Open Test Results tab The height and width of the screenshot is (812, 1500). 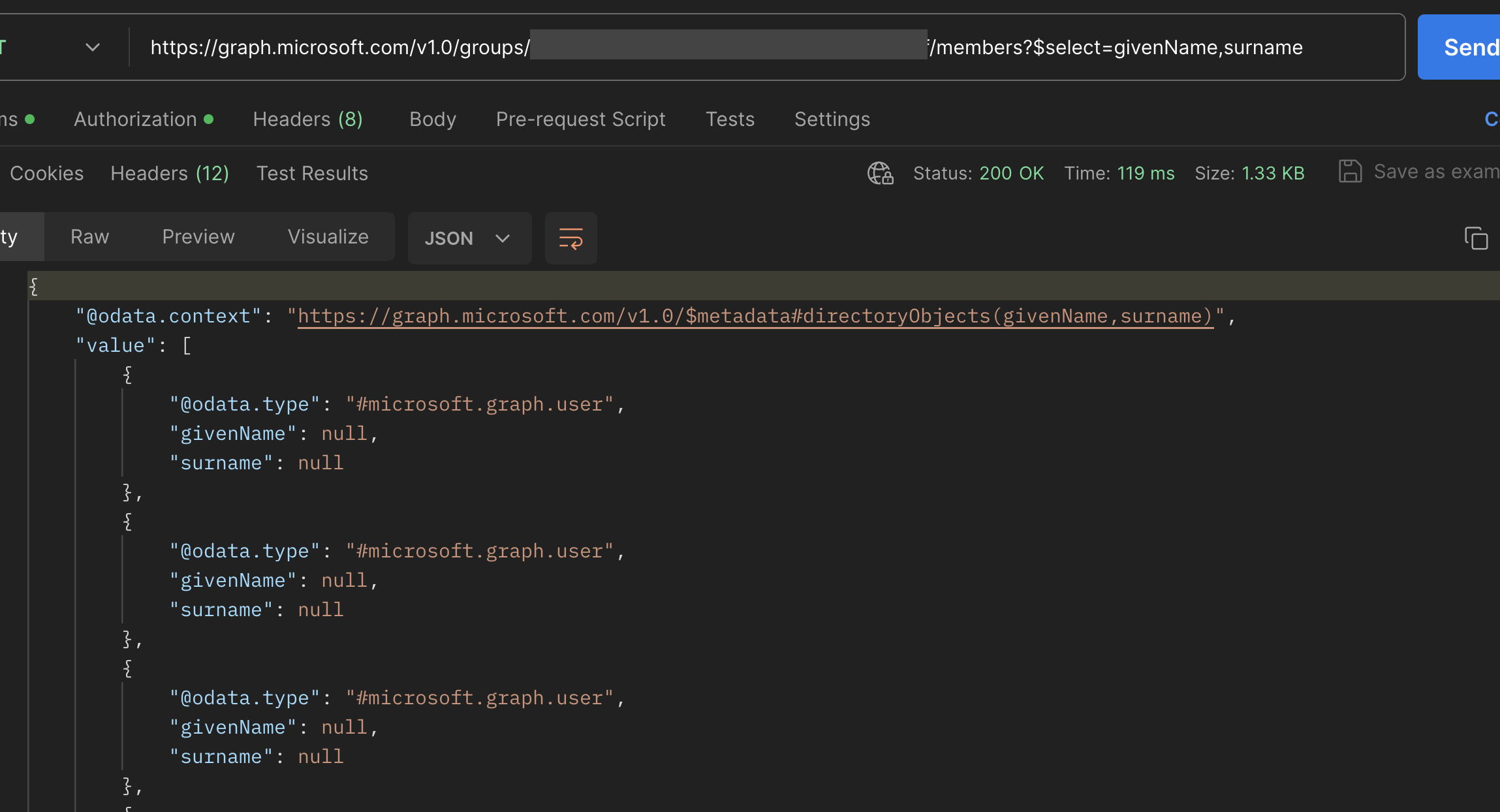312,173
